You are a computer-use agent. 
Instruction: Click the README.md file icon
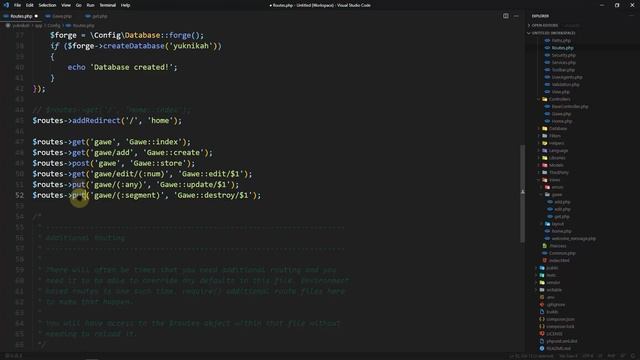pyautogui.click(x=542, y=349)
